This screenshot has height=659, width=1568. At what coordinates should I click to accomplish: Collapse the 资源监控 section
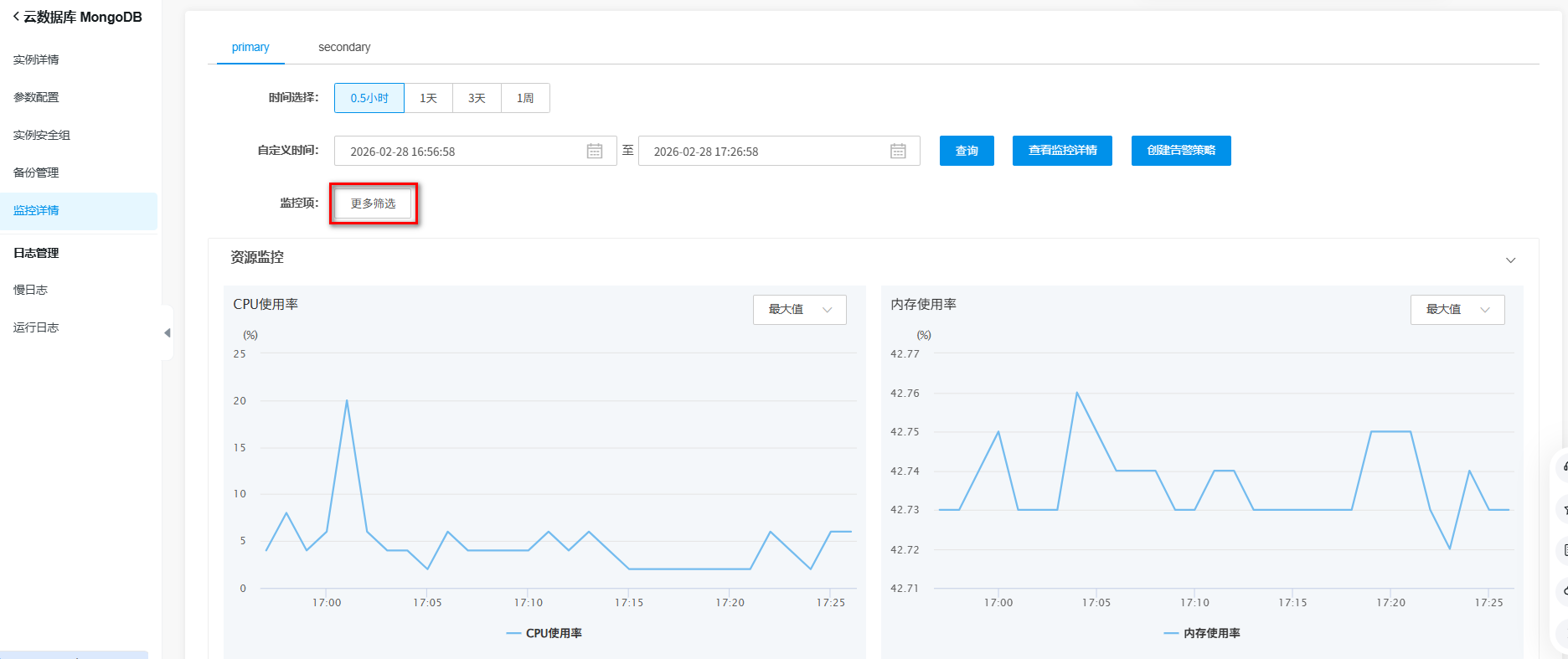pyautogui.click(x=1510, y=260)
